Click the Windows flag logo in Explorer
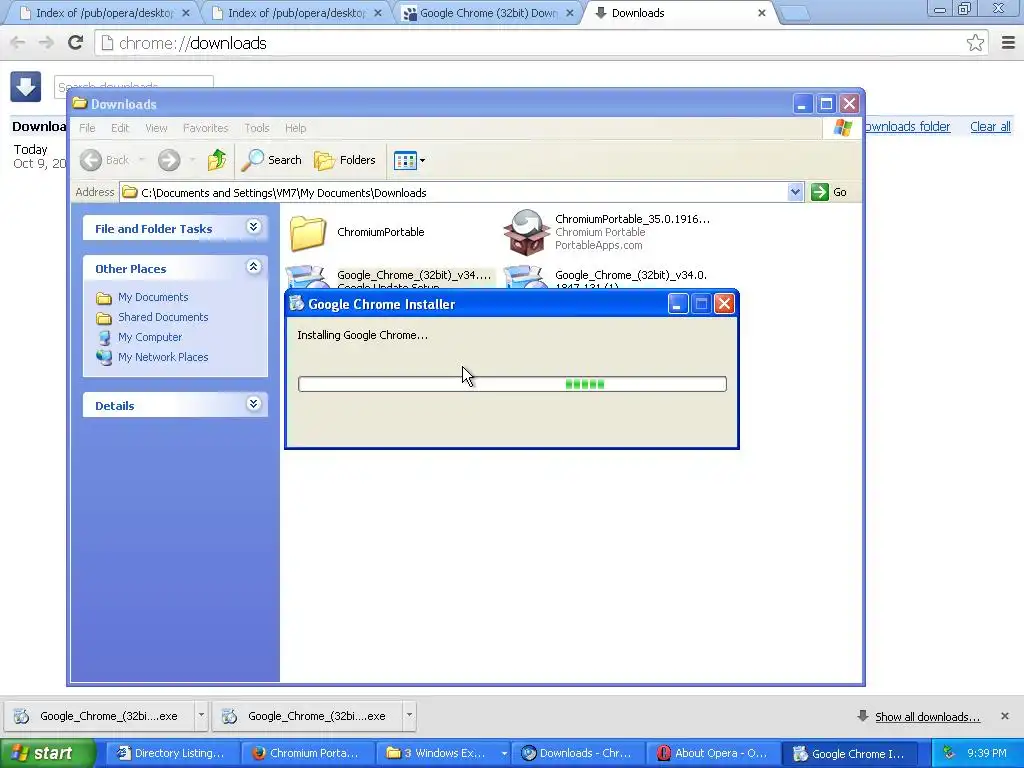 [842, 127]
